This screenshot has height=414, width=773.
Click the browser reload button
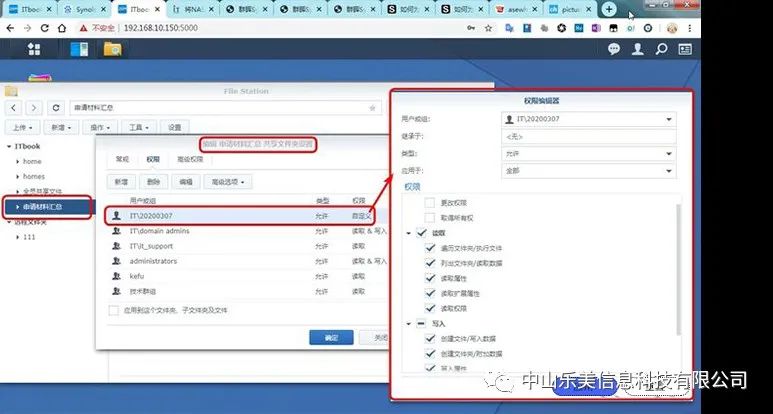click(44, 28)
